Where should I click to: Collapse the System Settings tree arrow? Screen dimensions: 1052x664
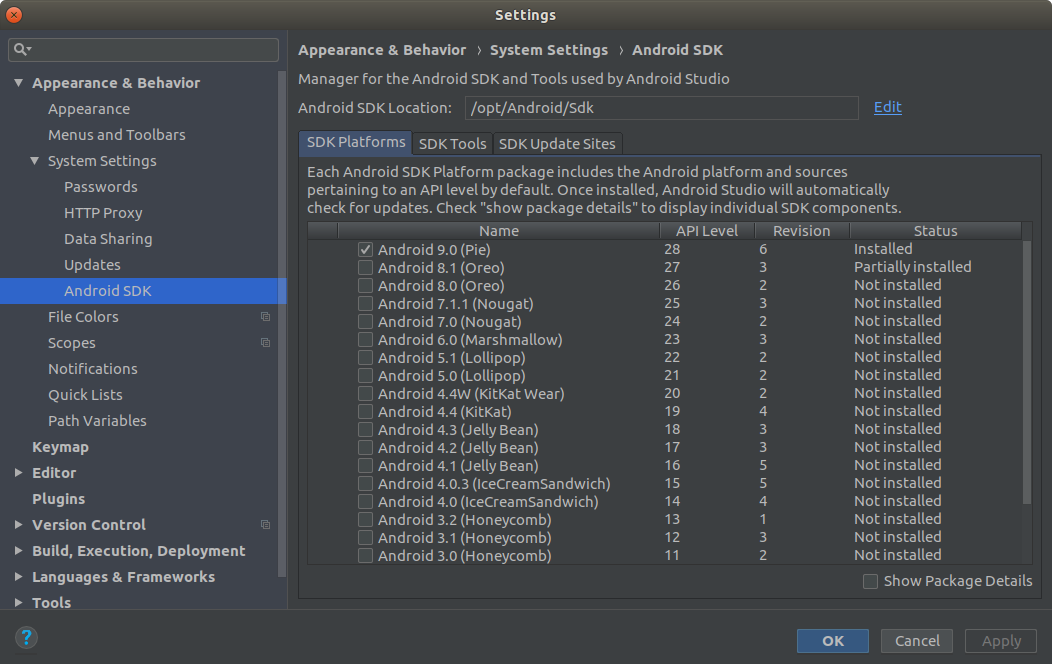35,161
